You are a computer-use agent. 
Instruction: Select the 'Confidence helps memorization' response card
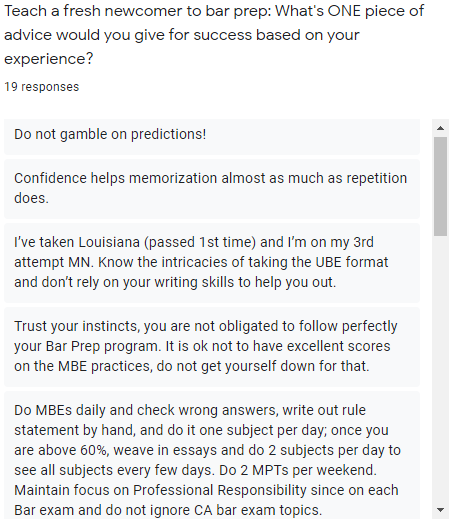tap(212, 189)
